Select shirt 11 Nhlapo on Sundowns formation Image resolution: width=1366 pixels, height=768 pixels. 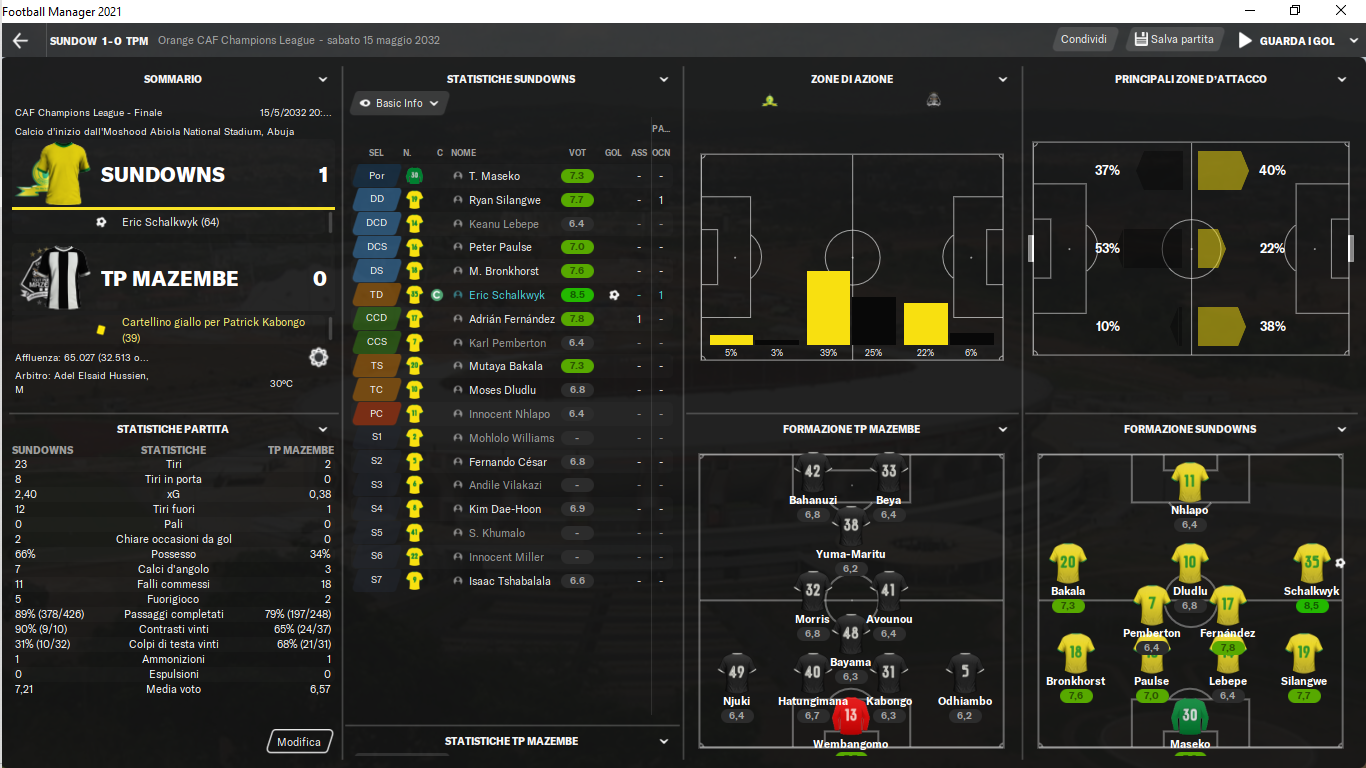tap(1189, 481)
